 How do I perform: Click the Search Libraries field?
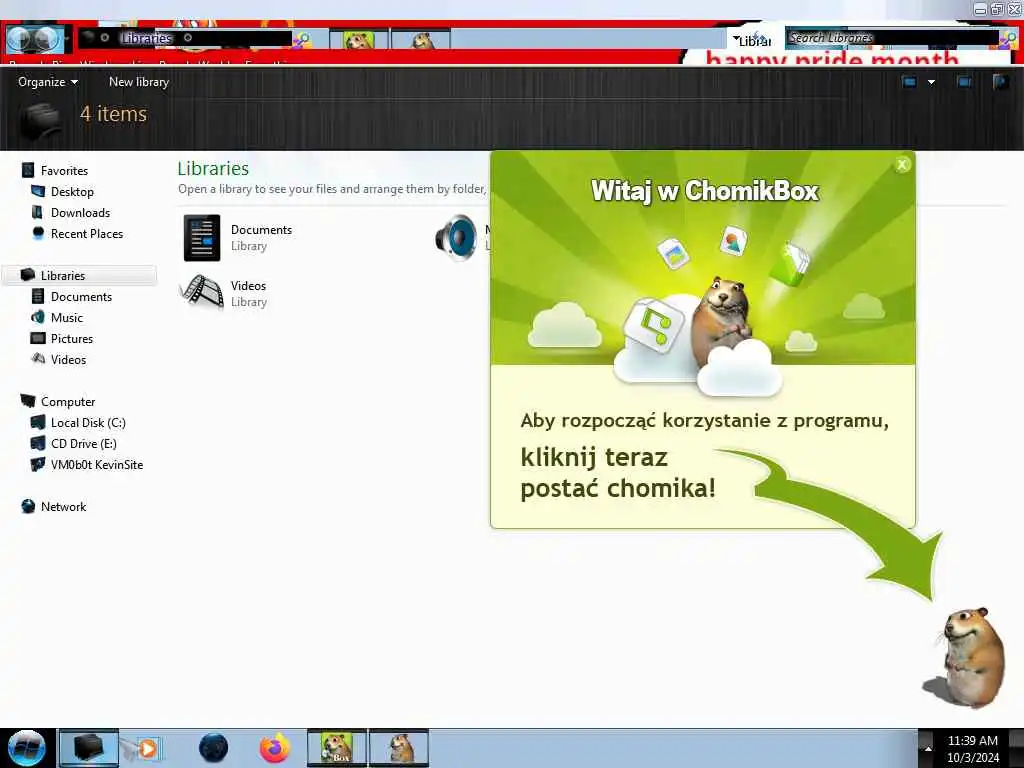[892, 38]
